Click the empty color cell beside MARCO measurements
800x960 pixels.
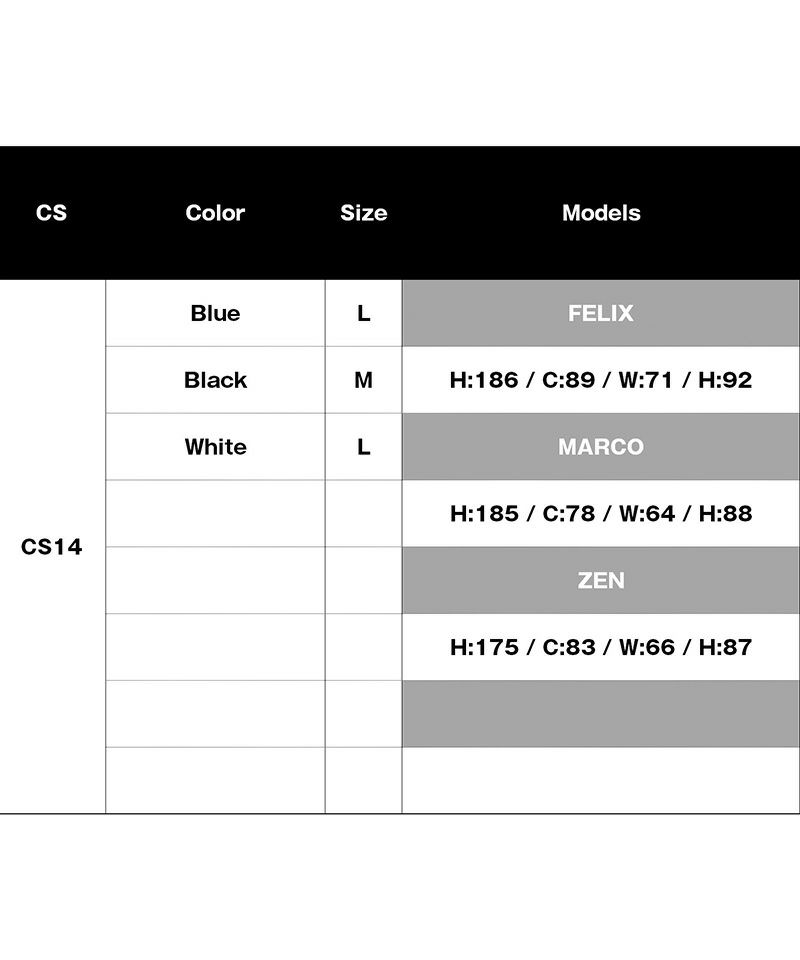[x=215, y=513]
